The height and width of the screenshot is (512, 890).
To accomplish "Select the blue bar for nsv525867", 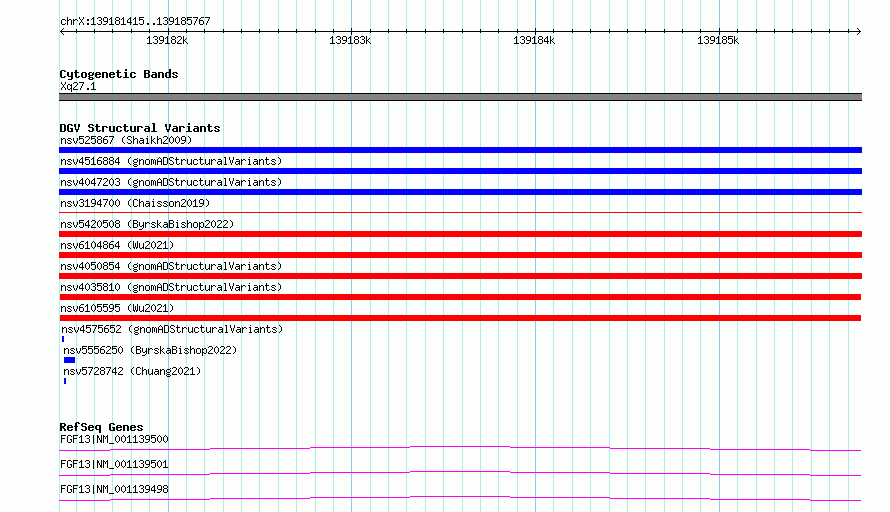I will [x=460, y=150].
